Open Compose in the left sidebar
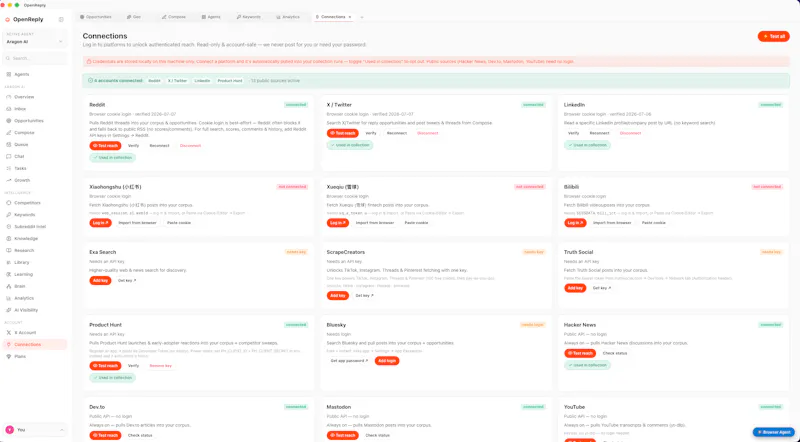This screenshot has height=442, width=800. click(24, 133)
